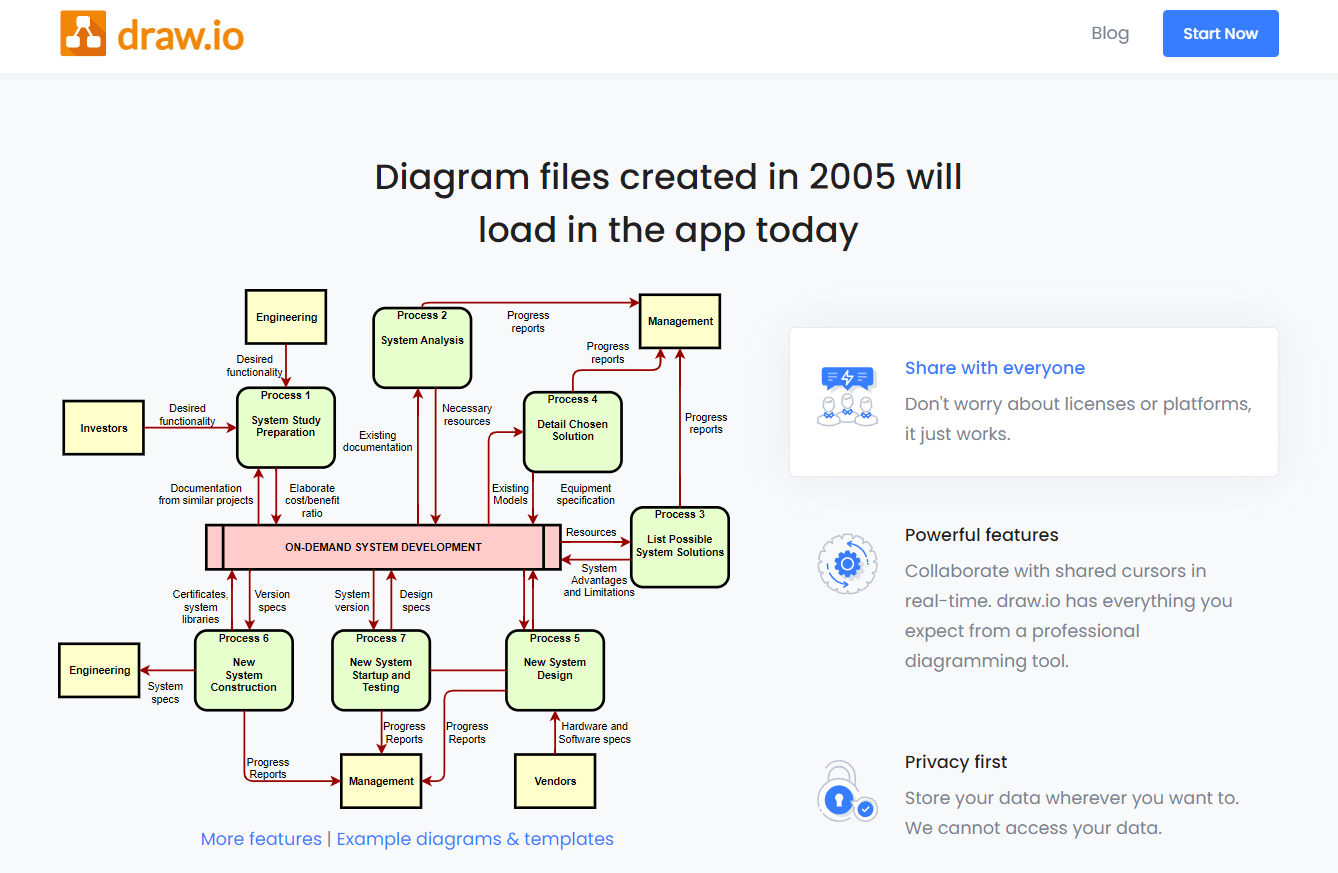Click the Share with everyone heading
The image size is (1338, 873).
click(x=994, y=367)
